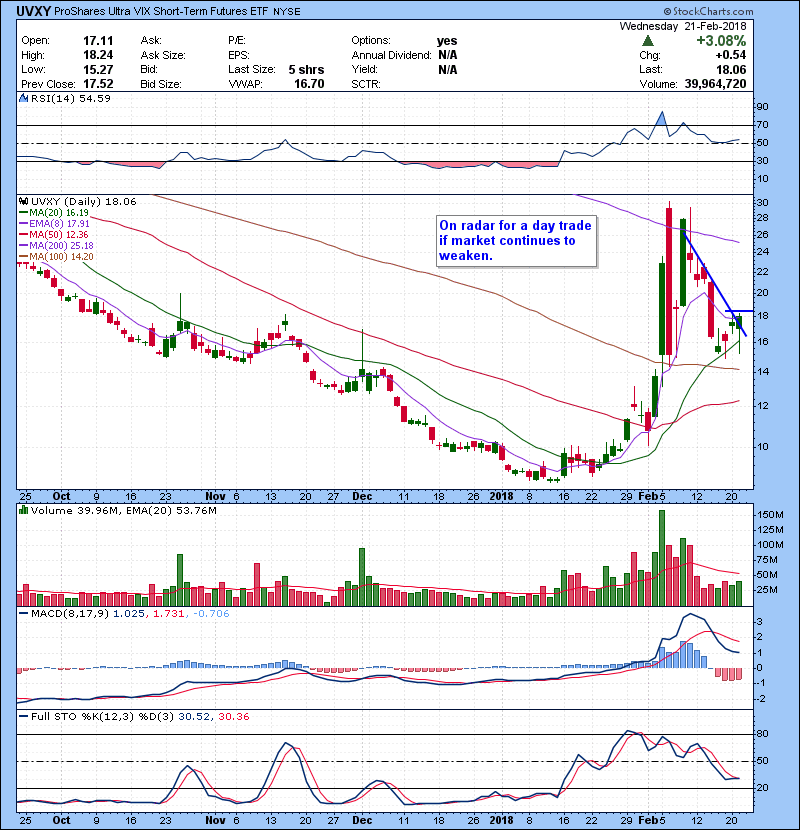
Task: Click the Volume value 39,964,720
Action: pos(715,84)
